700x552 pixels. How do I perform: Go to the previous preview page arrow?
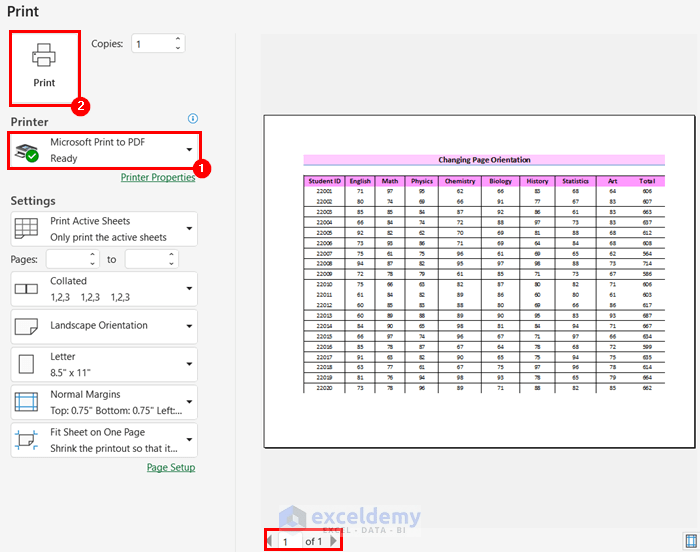[x=269, y=541]
